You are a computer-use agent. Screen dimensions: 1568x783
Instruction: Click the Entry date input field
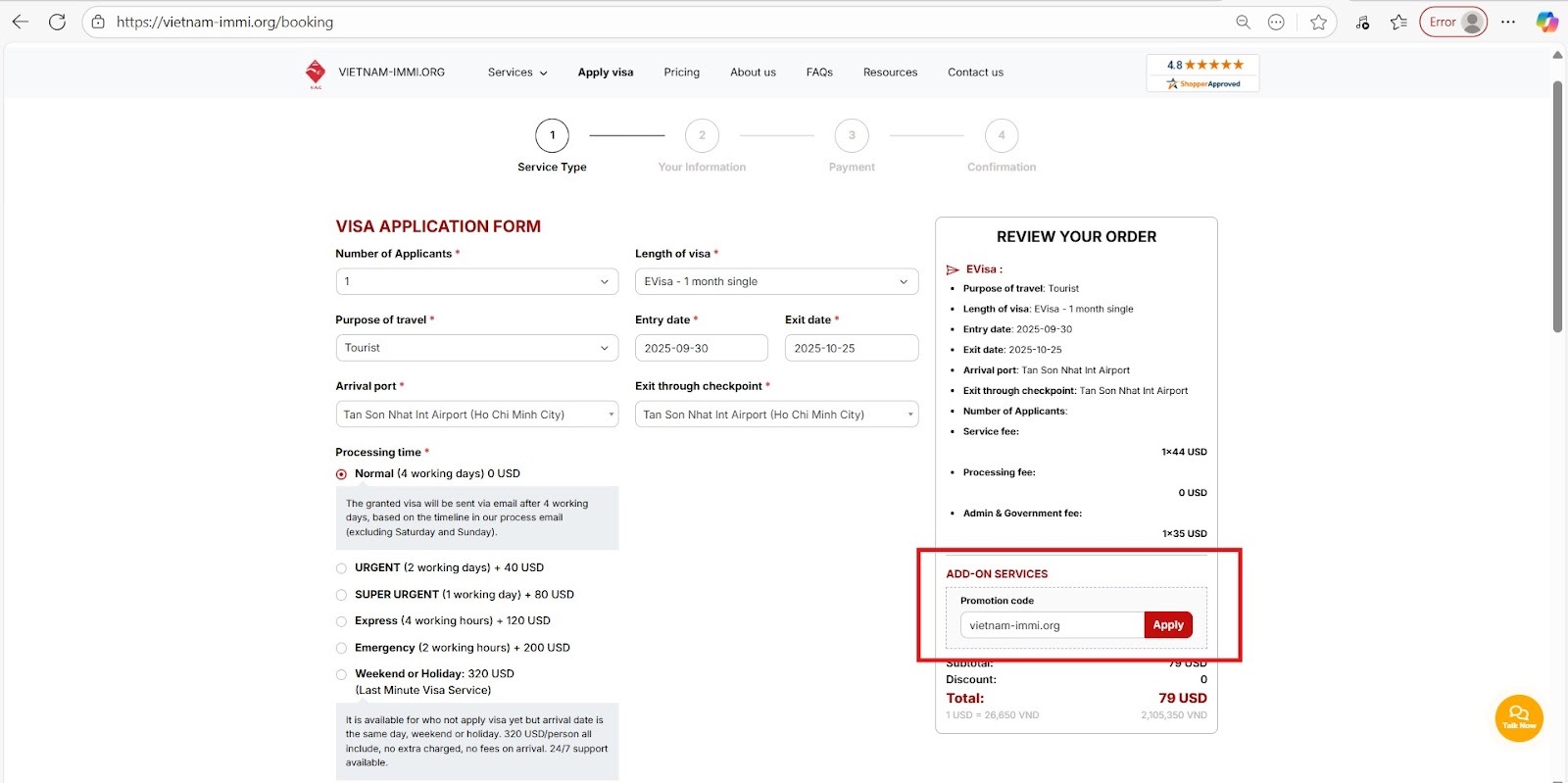[701, 348]
